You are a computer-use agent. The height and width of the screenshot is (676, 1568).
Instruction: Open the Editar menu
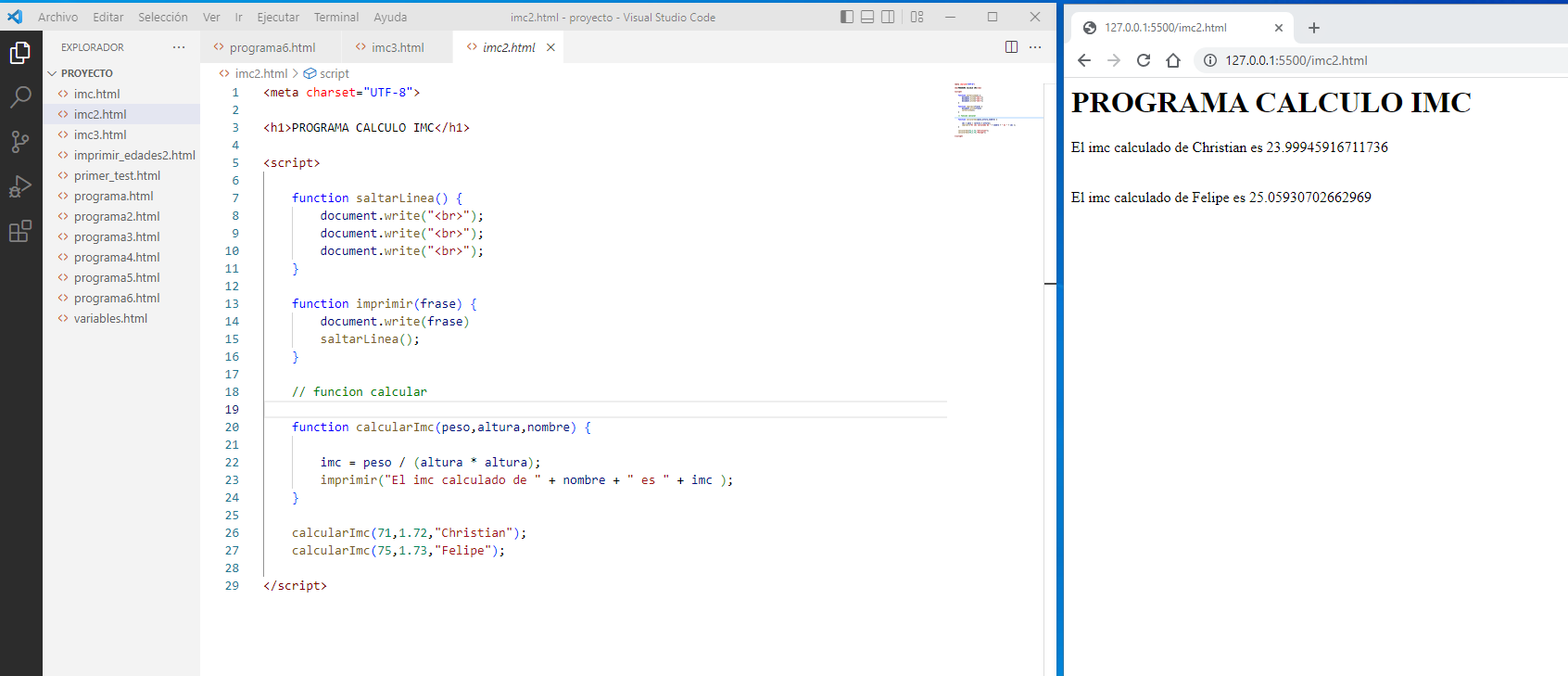pyautogui.click(x=107, y=17)
